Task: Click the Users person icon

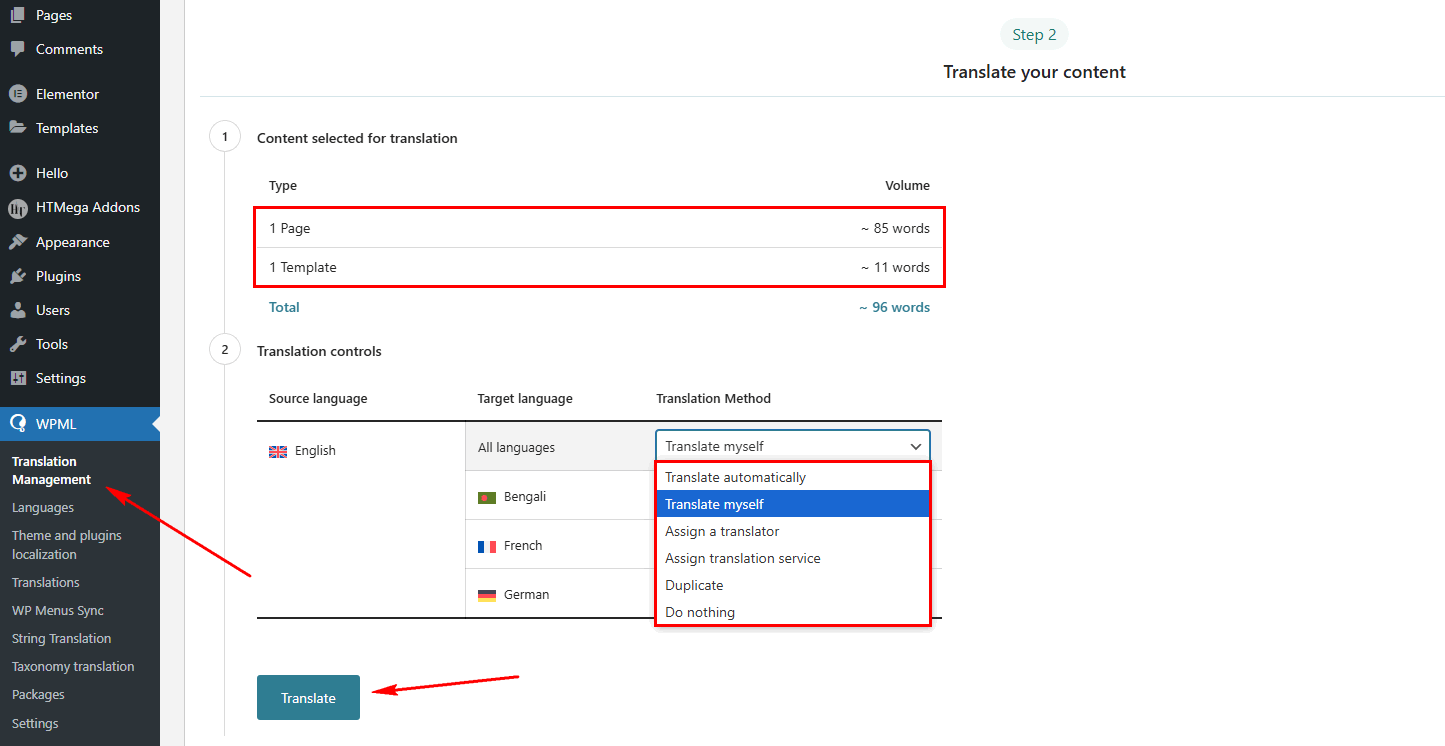Action: (17, 310)
